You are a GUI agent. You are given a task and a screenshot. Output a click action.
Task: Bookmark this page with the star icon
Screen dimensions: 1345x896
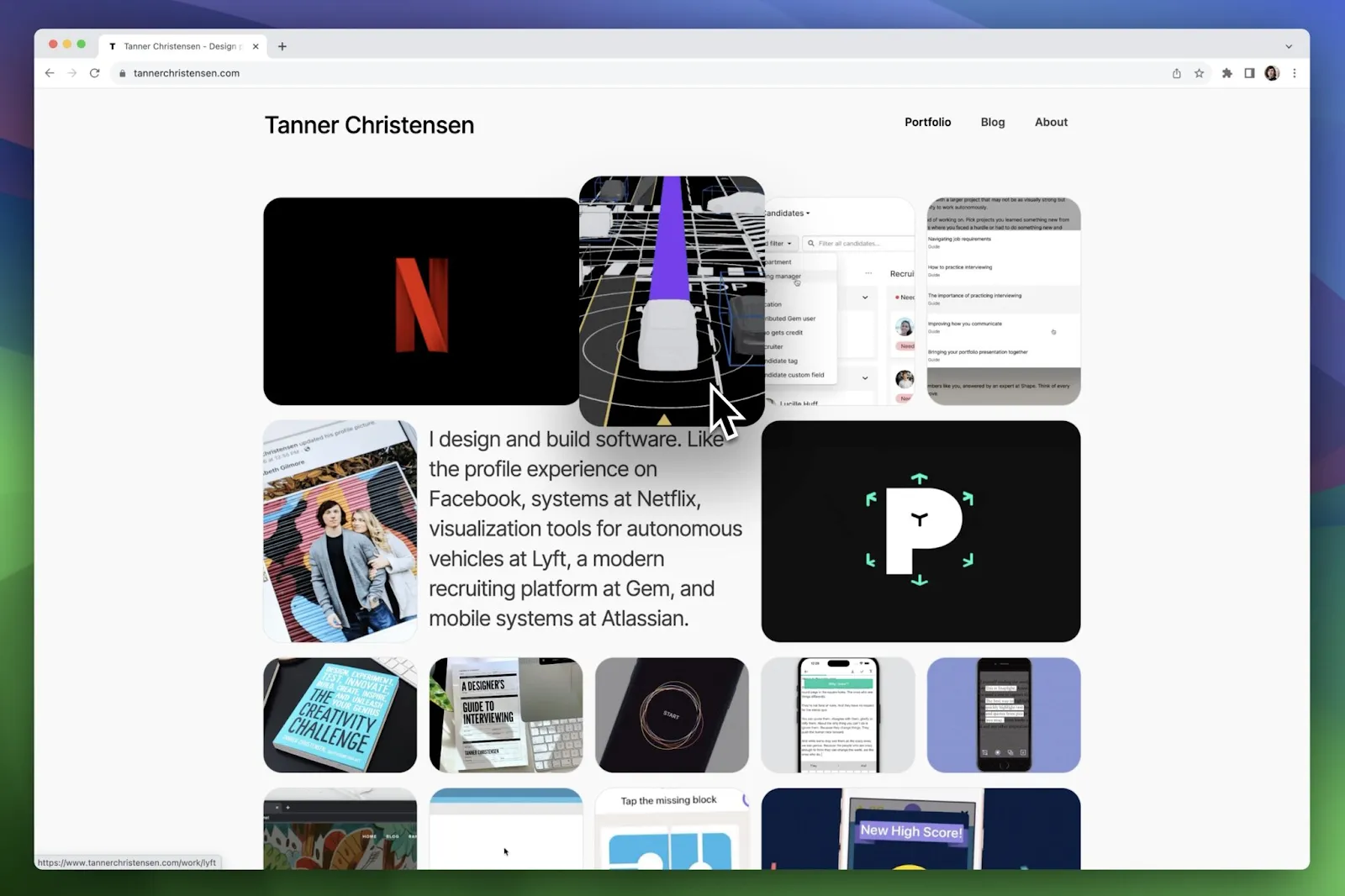[x=1200, y=73]
